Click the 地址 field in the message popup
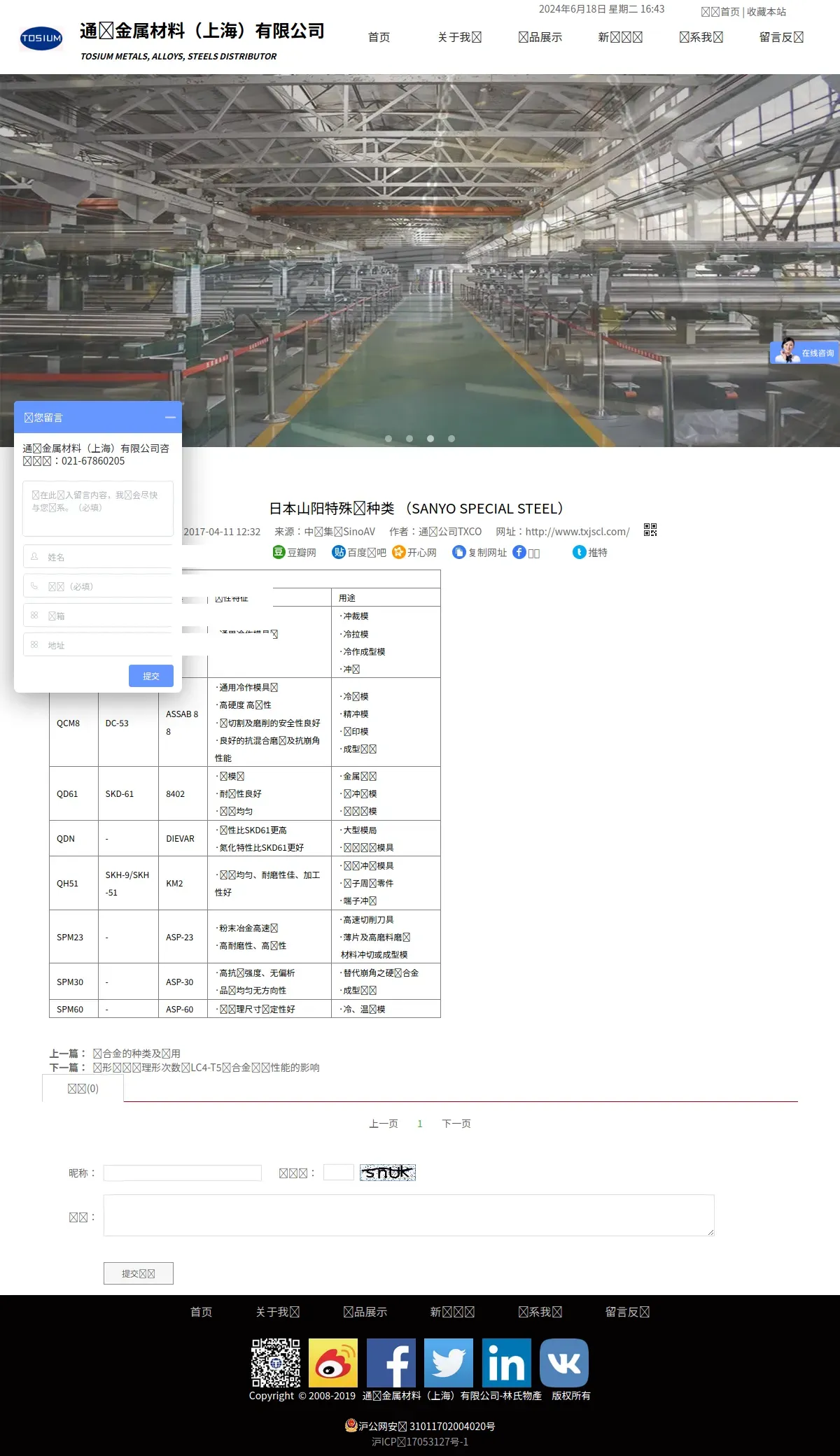This screenshot has width=840, height=1456. click(x=98, y=645)
